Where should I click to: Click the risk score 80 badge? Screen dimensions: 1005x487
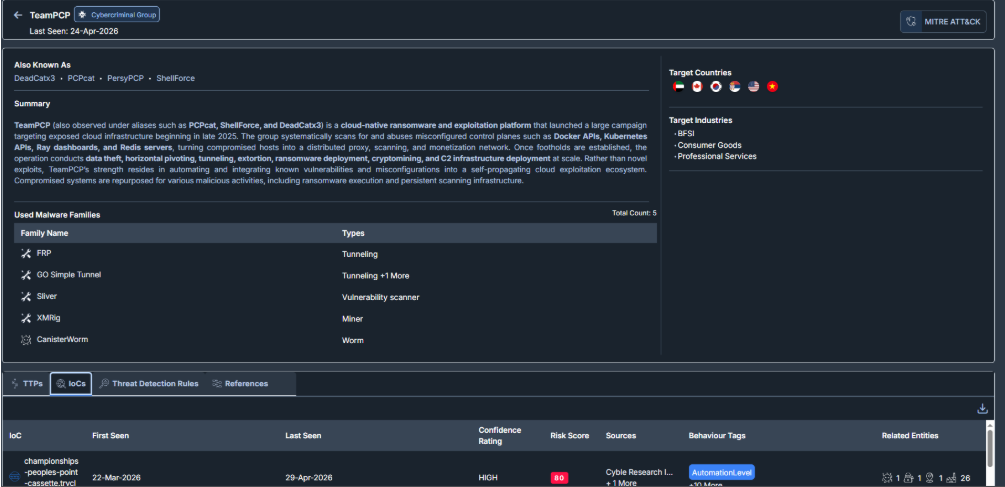[559, 477]
